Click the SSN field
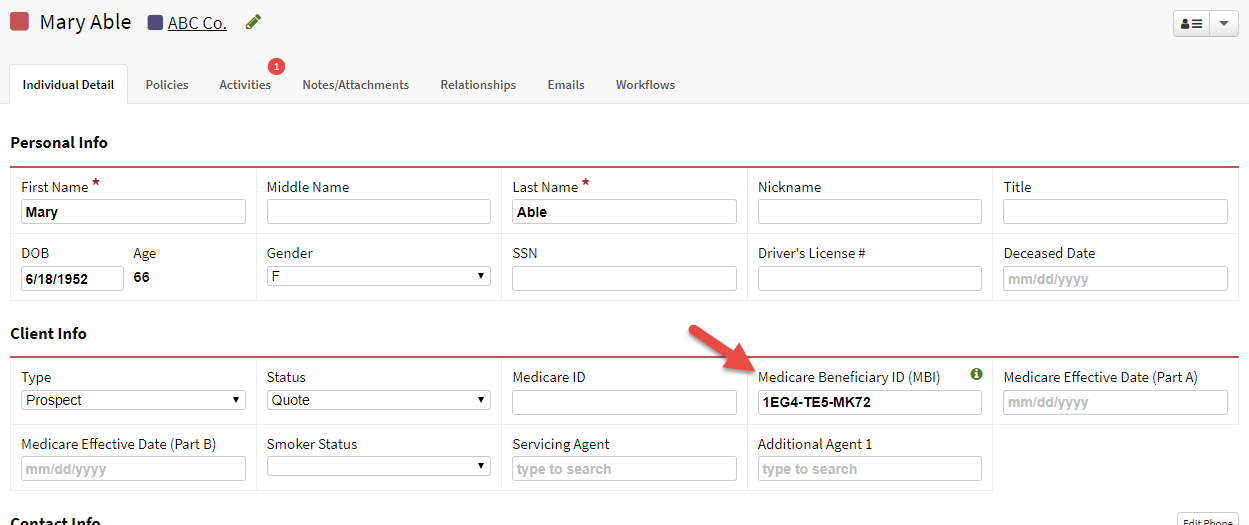This screenshot has width=1249, height=525. pyautogui.click(x=624, y=278)
